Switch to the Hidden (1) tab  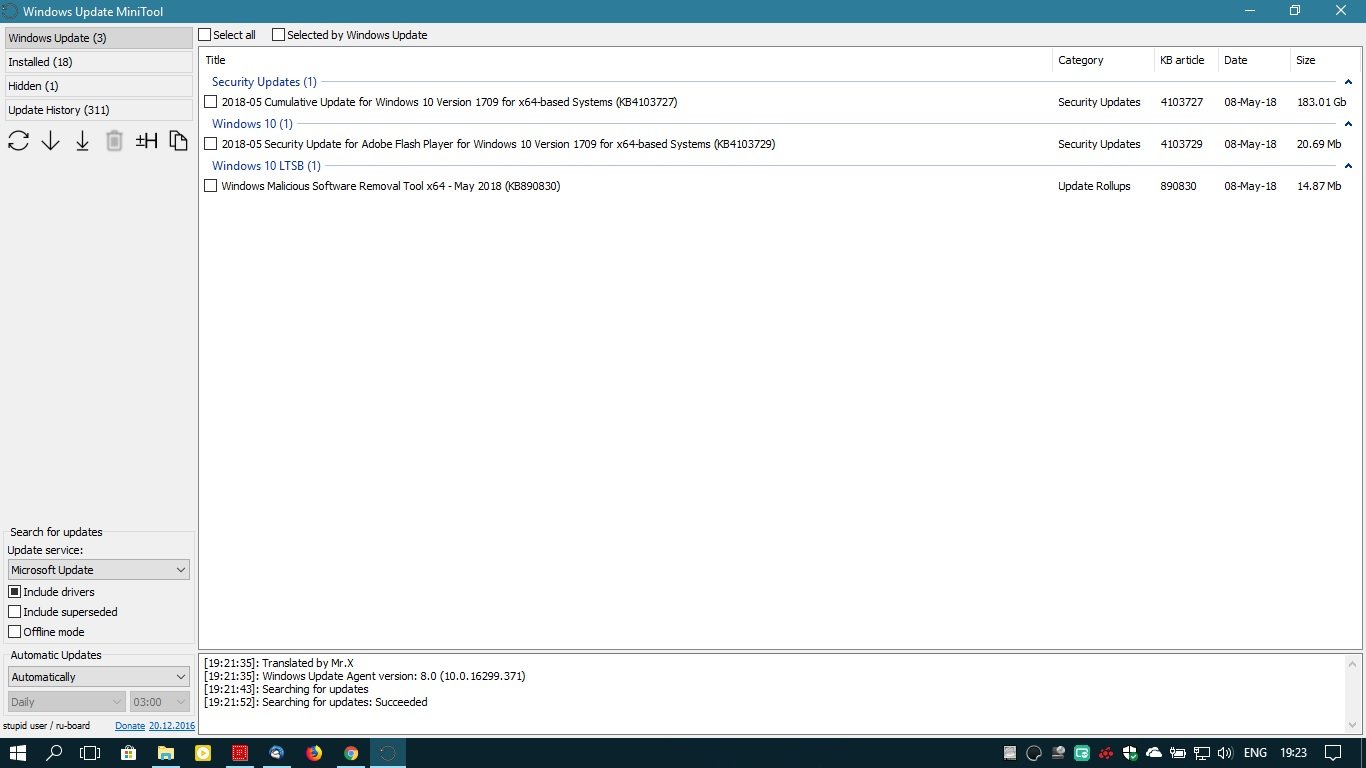[99, 86]
